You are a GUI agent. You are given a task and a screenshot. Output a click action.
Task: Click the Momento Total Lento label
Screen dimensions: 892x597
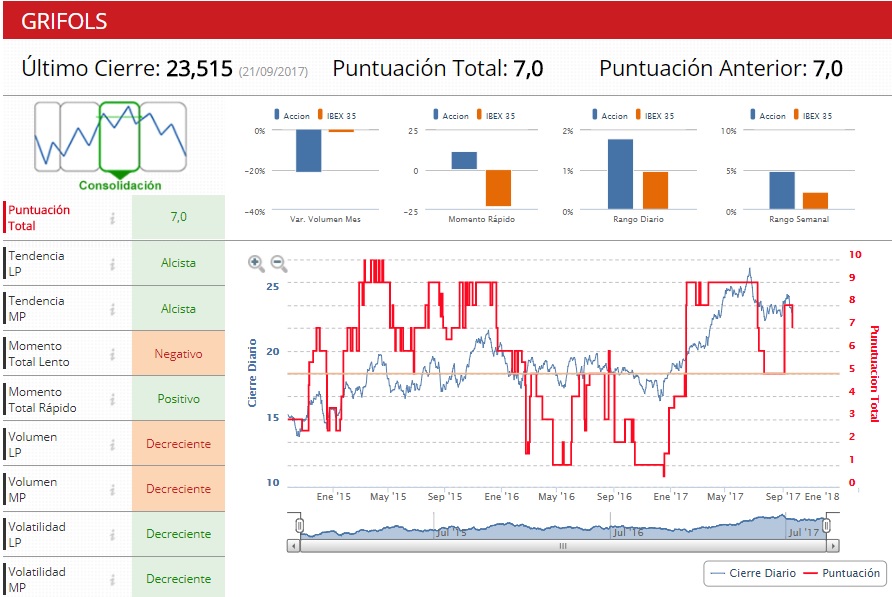(39, 354)
